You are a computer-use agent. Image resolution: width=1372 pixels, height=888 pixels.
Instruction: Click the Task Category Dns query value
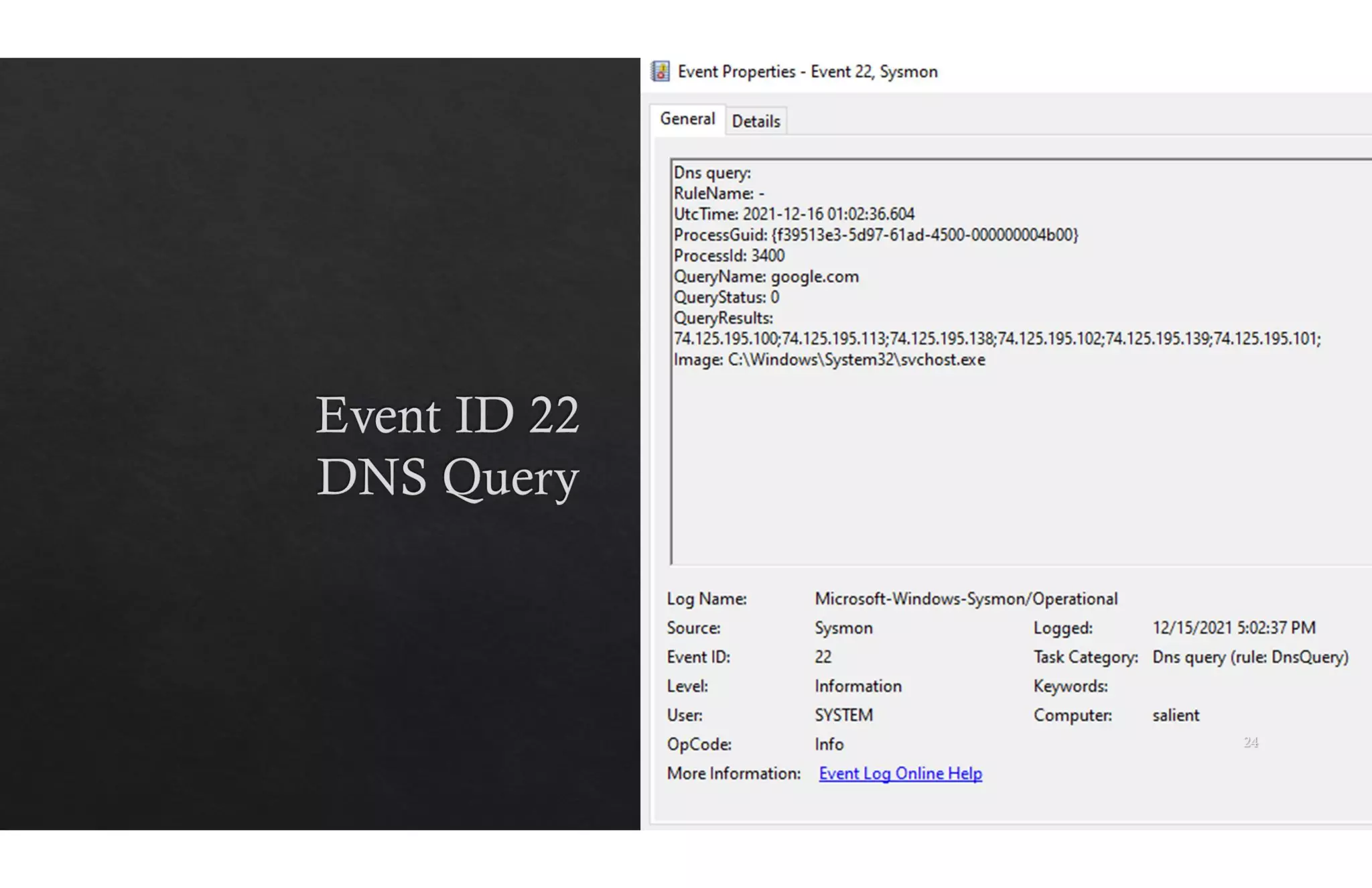[1249, 657]
